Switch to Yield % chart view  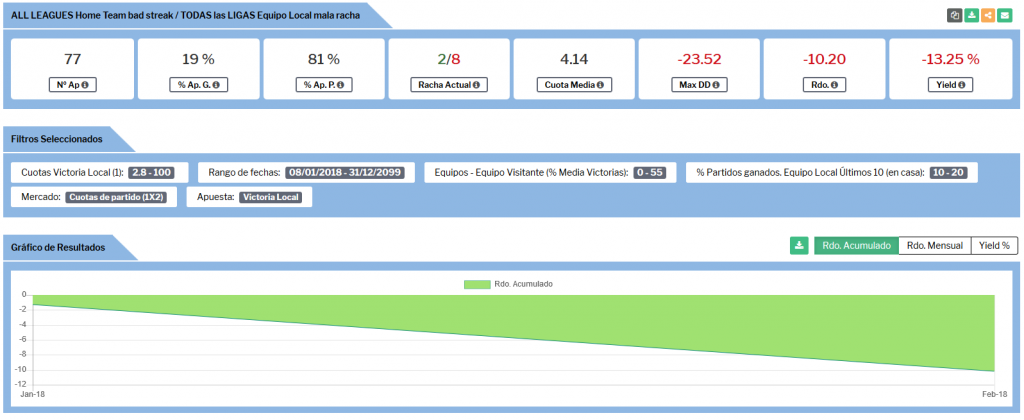tap(994, 245)
